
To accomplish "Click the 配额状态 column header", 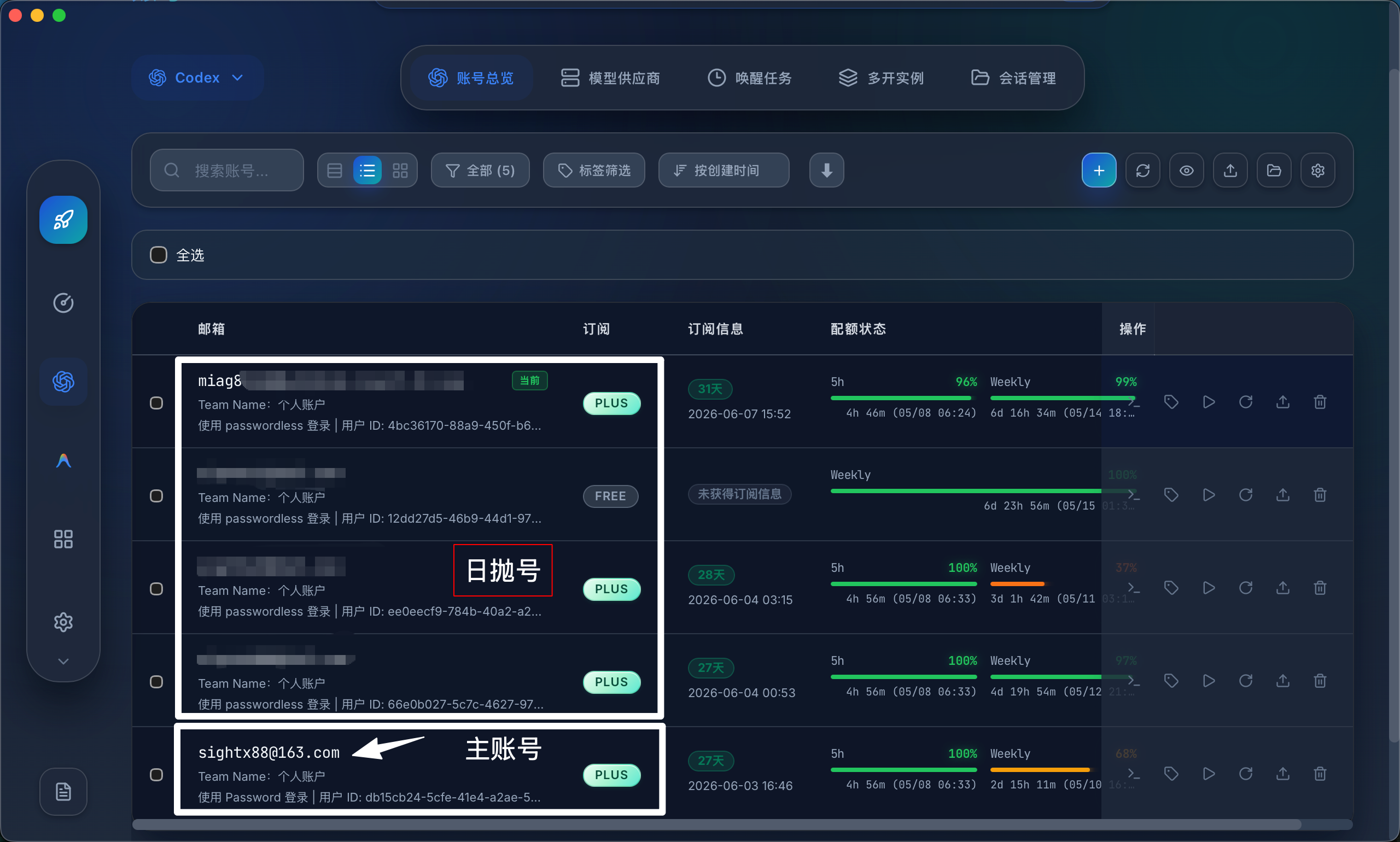I will tap(858, 329).
